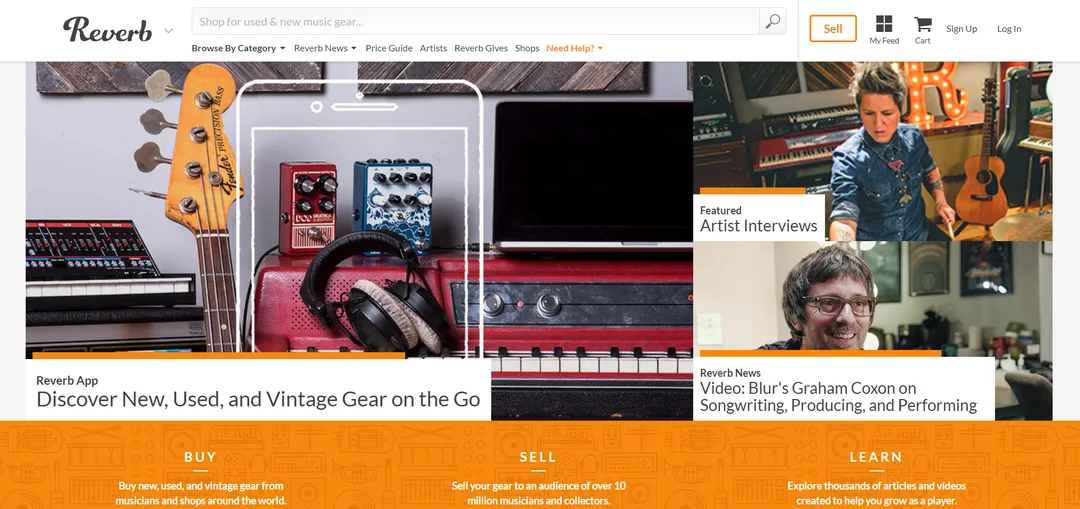Open the shopping Cart icon
The height and width of the screenshot is (509, 1080).
tap(922, 25)
